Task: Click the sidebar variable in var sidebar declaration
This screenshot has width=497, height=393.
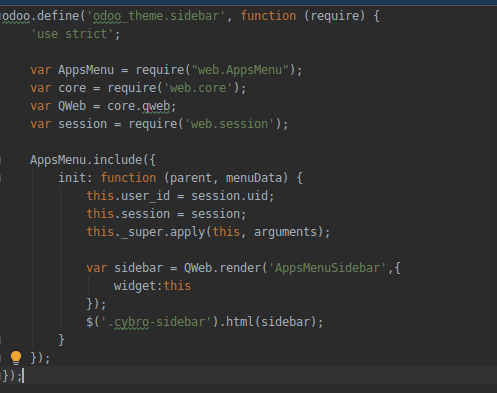Action: [139, 268]
